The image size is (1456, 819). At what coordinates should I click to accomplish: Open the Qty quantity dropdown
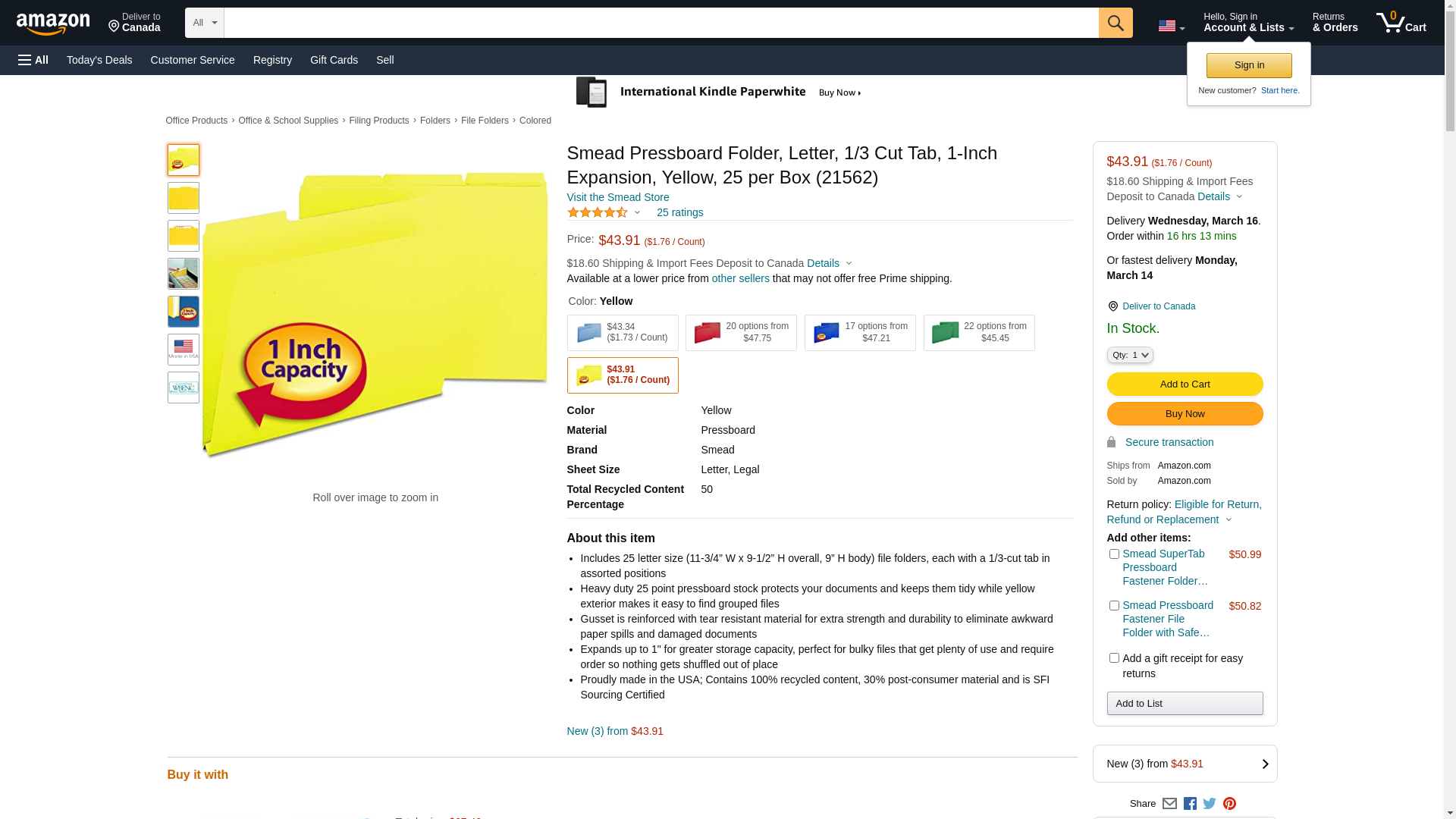1130,355
